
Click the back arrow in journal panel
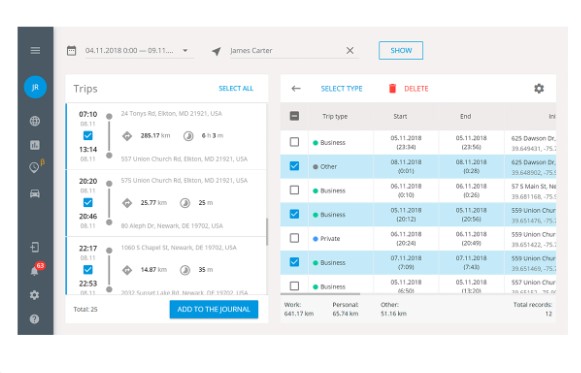click(296, 89)
